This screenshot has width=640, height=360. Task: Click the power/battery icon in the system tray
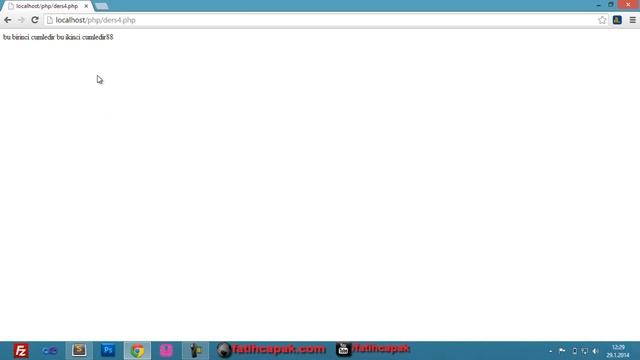click(574, 351)
